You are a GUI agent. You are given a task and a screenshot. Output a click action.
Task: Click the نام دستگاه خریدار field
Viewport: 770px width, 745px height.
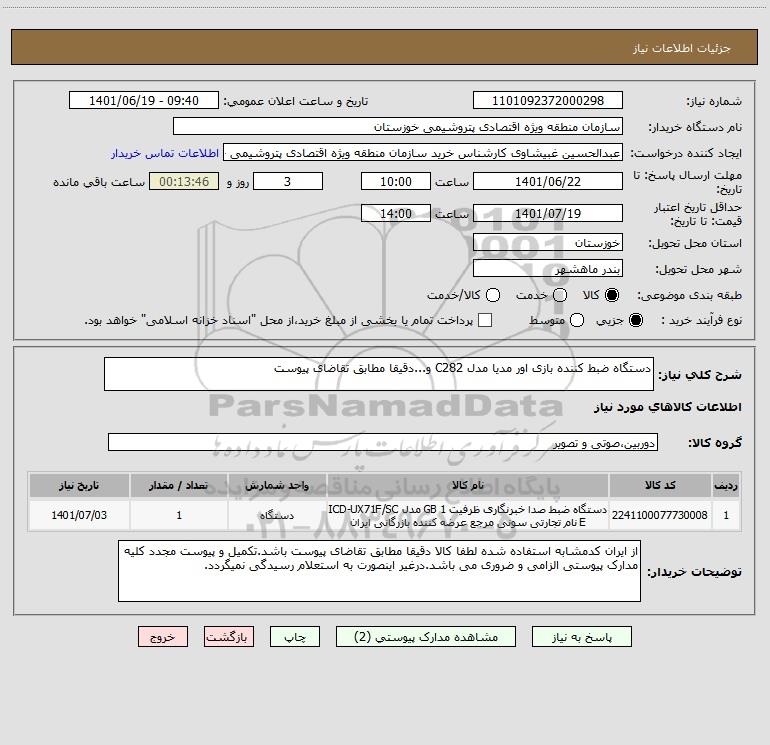coord(398,126)
